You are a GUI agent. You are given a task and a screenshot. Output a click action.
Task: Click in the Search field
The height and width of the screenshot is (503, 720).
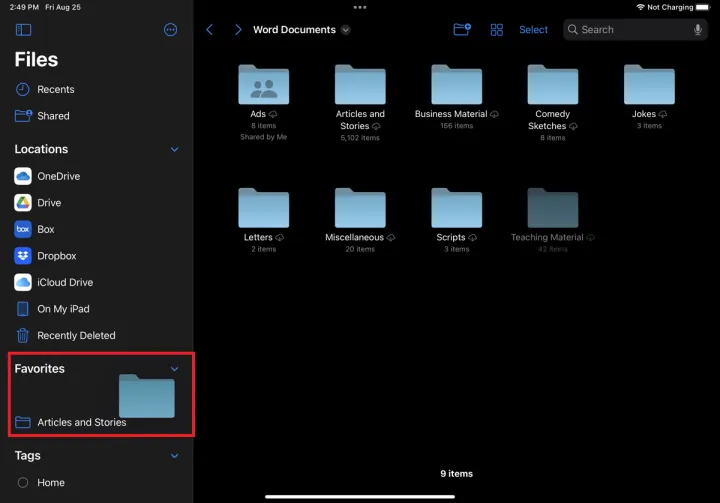(x=630, y=30)
